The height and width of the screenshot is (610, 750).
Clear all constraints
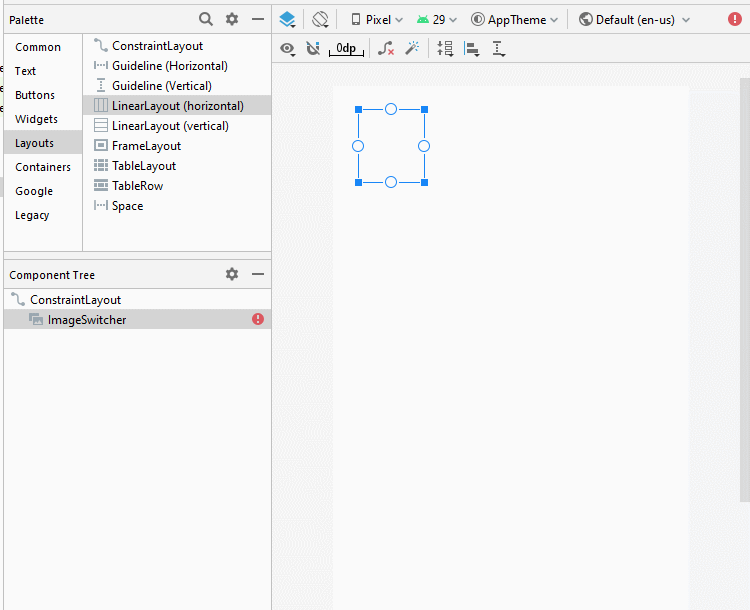click(386, 48)
